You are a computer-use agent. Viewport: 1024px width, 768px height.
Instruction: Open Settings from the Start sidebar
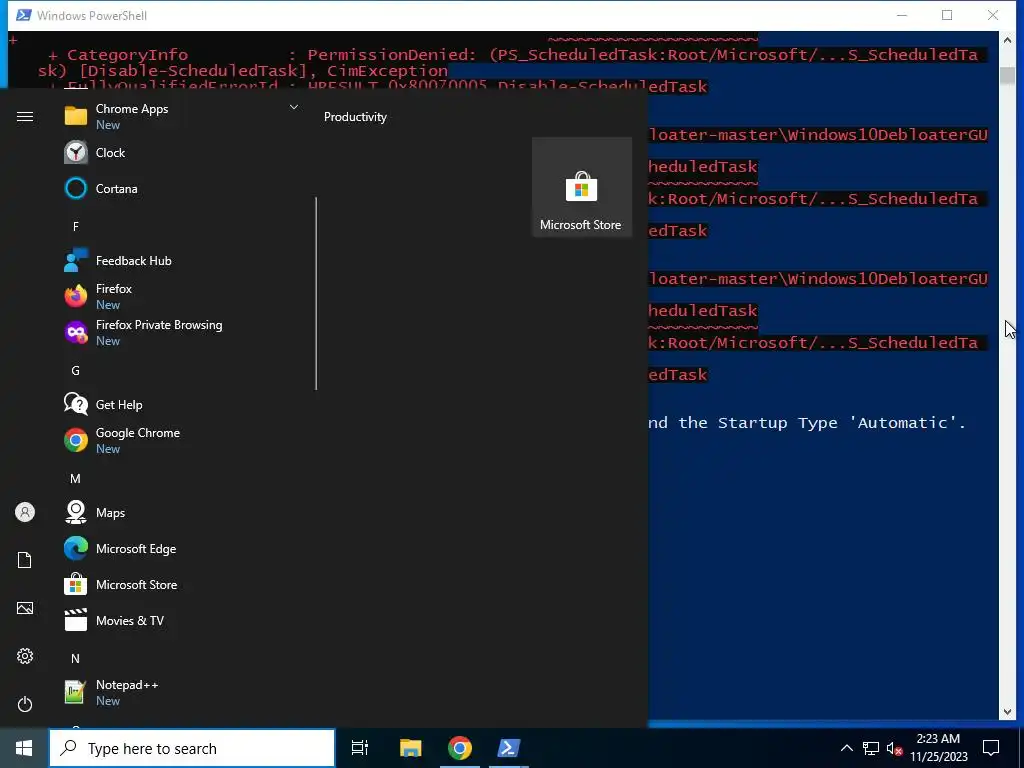pyautogui.click(x=25, y=656)
